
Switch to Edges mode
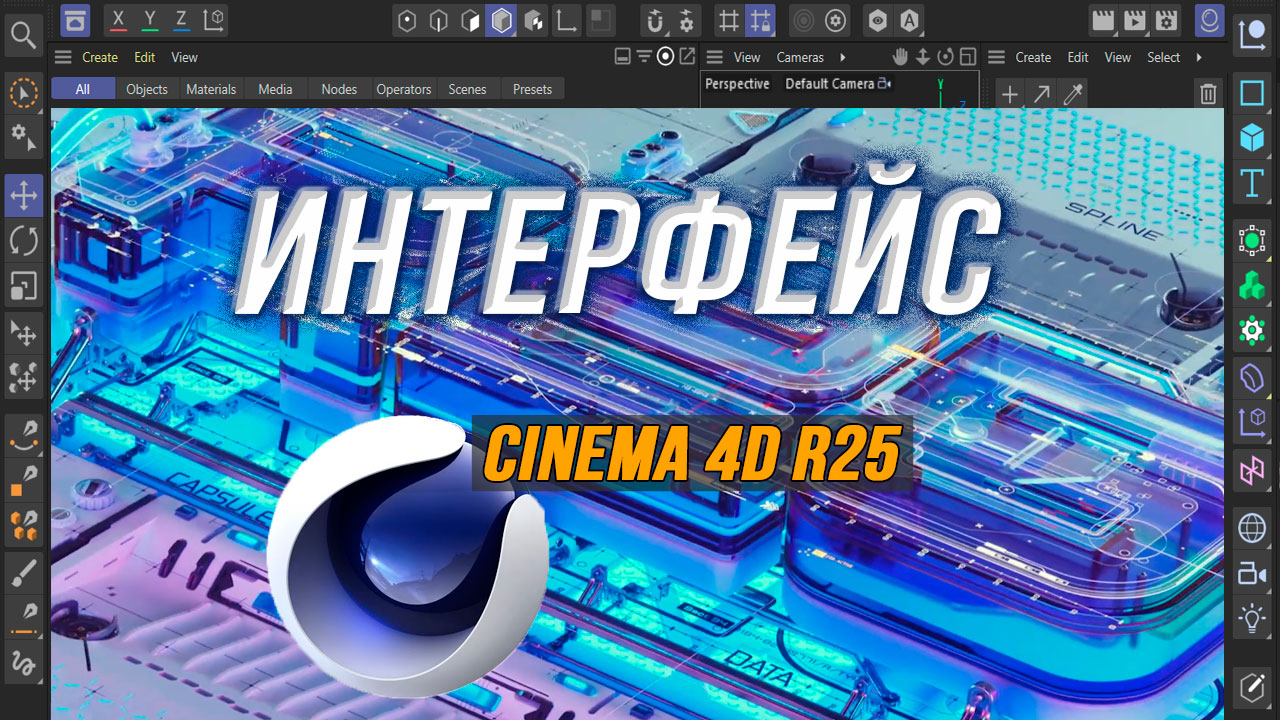pyautogui.click(x=438, y=19)
